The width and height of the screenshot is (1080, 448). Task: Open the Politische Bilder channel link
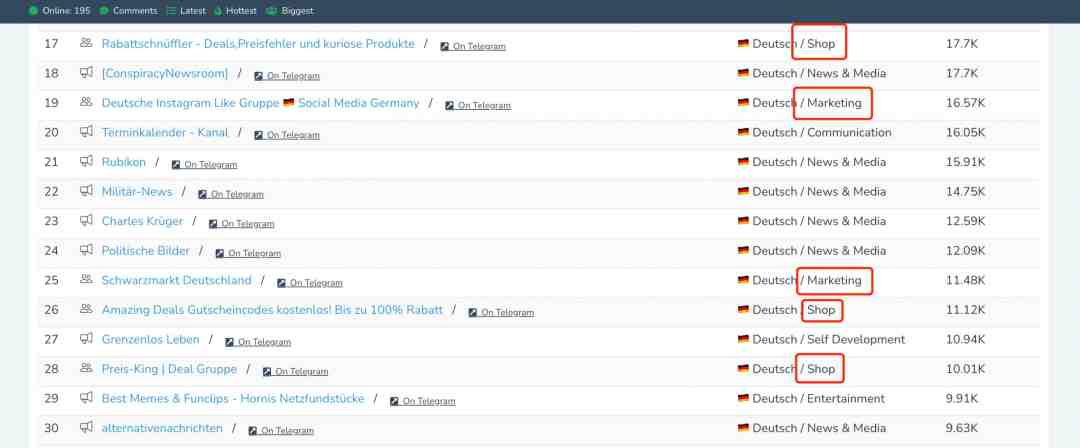coord(145,251)
